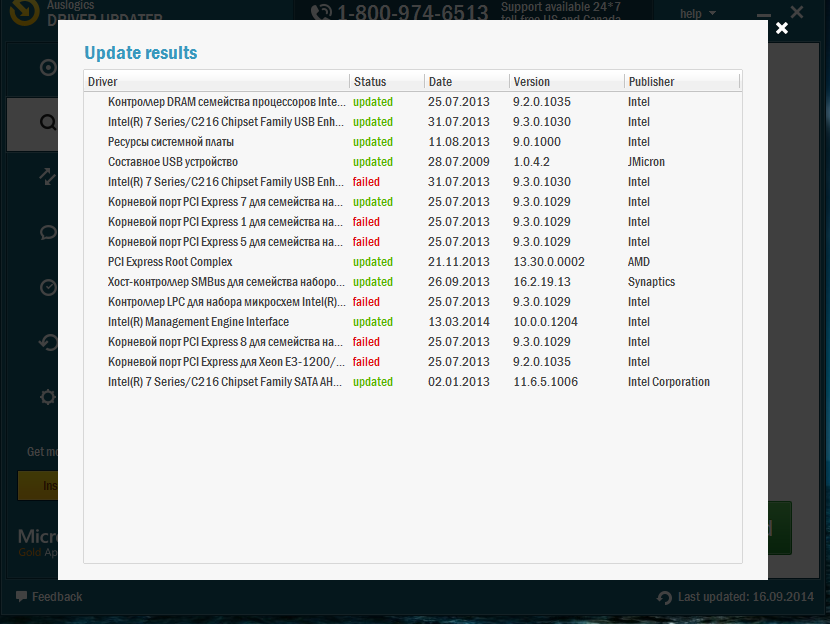
Task: Click the Feedback speech bubble icon
Action: coord(21,596)
